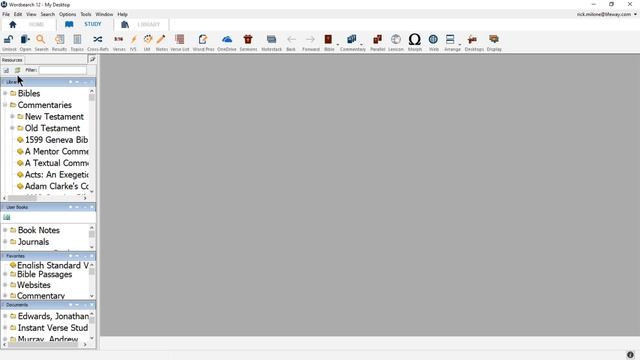This screenshot has width=640, height=360.
Task: Open Cross-Refs shuffle-arrows icon
Action: click(x=98, y=40)
